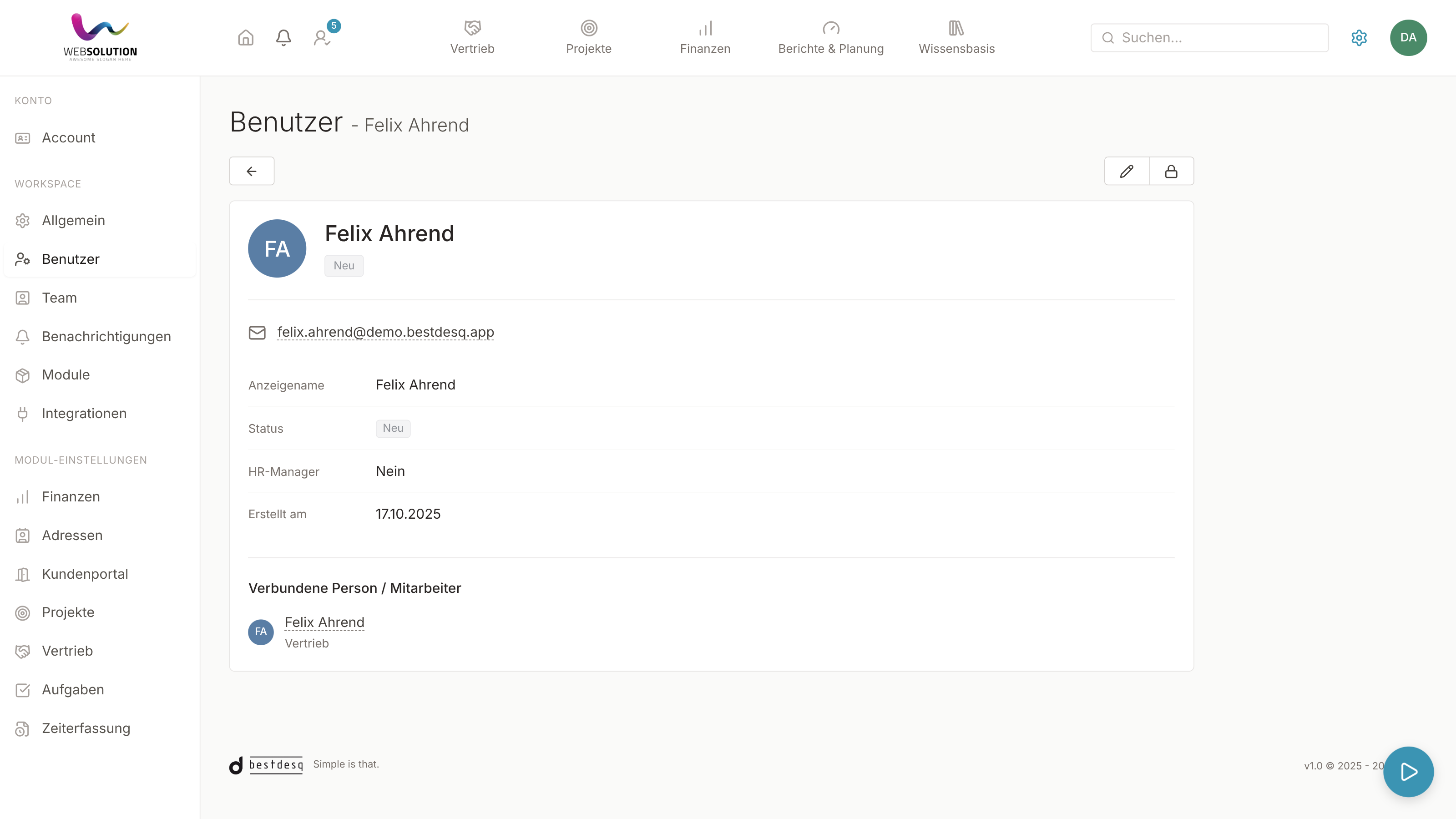Open the Allgemein workspace settings

tap(100, 220)
